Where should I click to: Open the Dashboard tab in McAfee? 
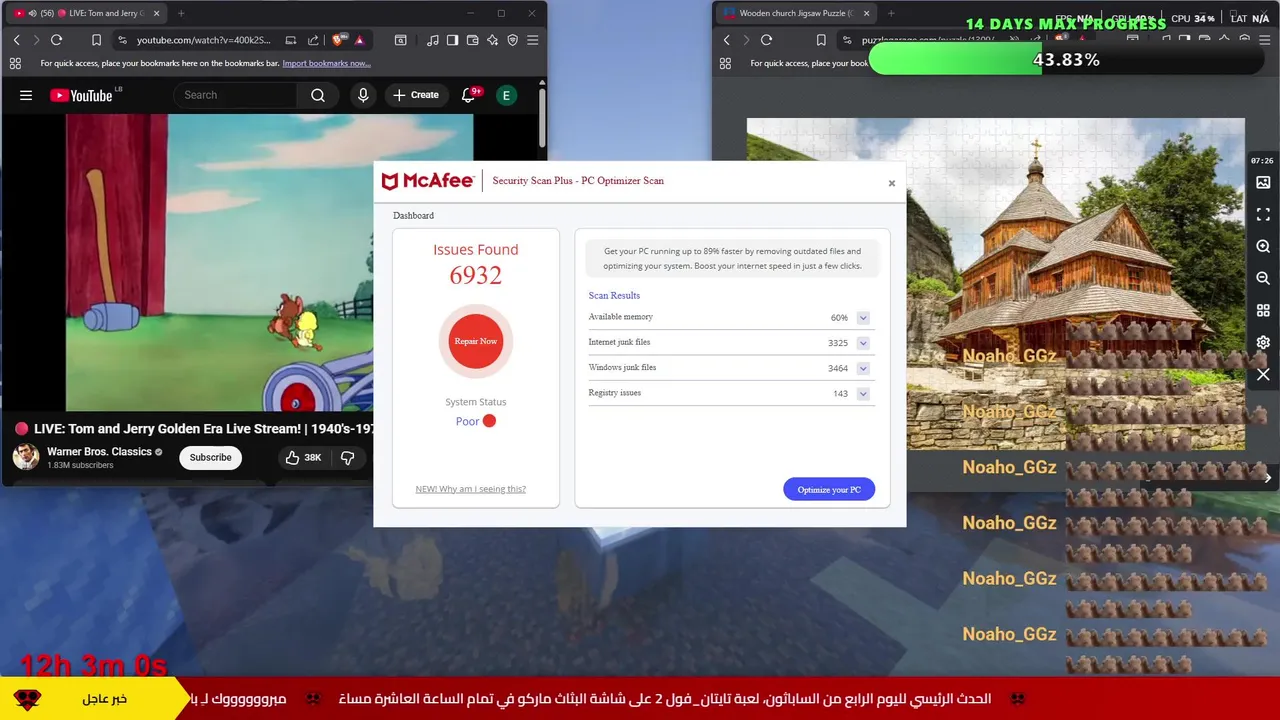pos(413,215)
